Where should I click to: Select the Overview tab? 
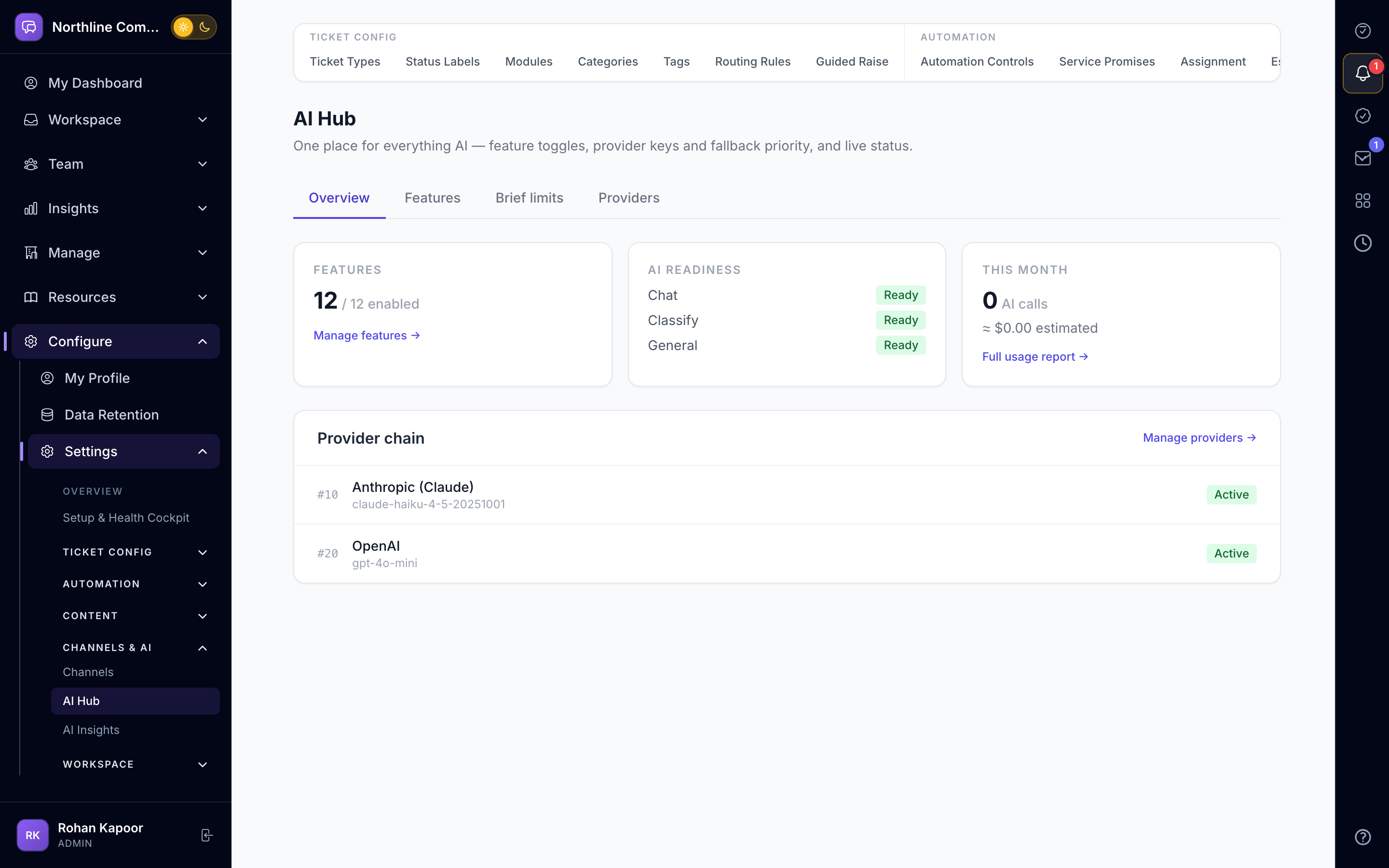point(339,198)
